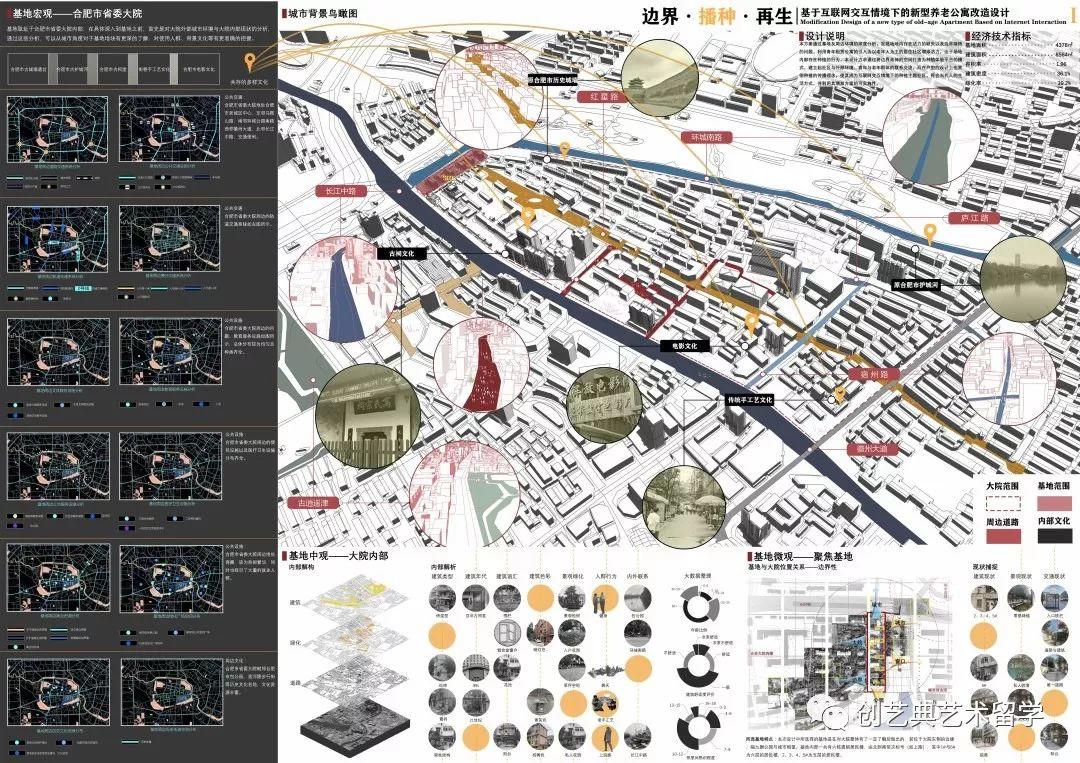
Task: Click the 内部解构 subheading
Action: pyautogui.click(x=300, y=567)
